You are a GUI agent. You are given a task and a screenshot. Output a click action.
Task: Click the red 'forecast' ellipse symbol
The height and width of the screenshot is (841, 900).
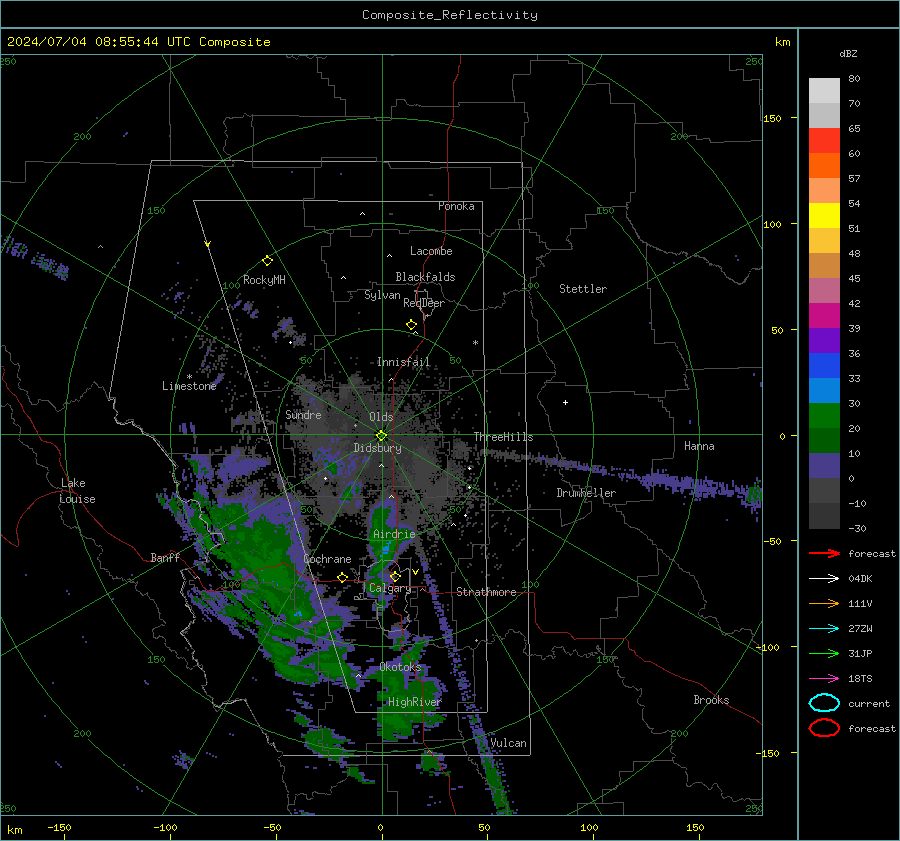click(x=824, y=728)
